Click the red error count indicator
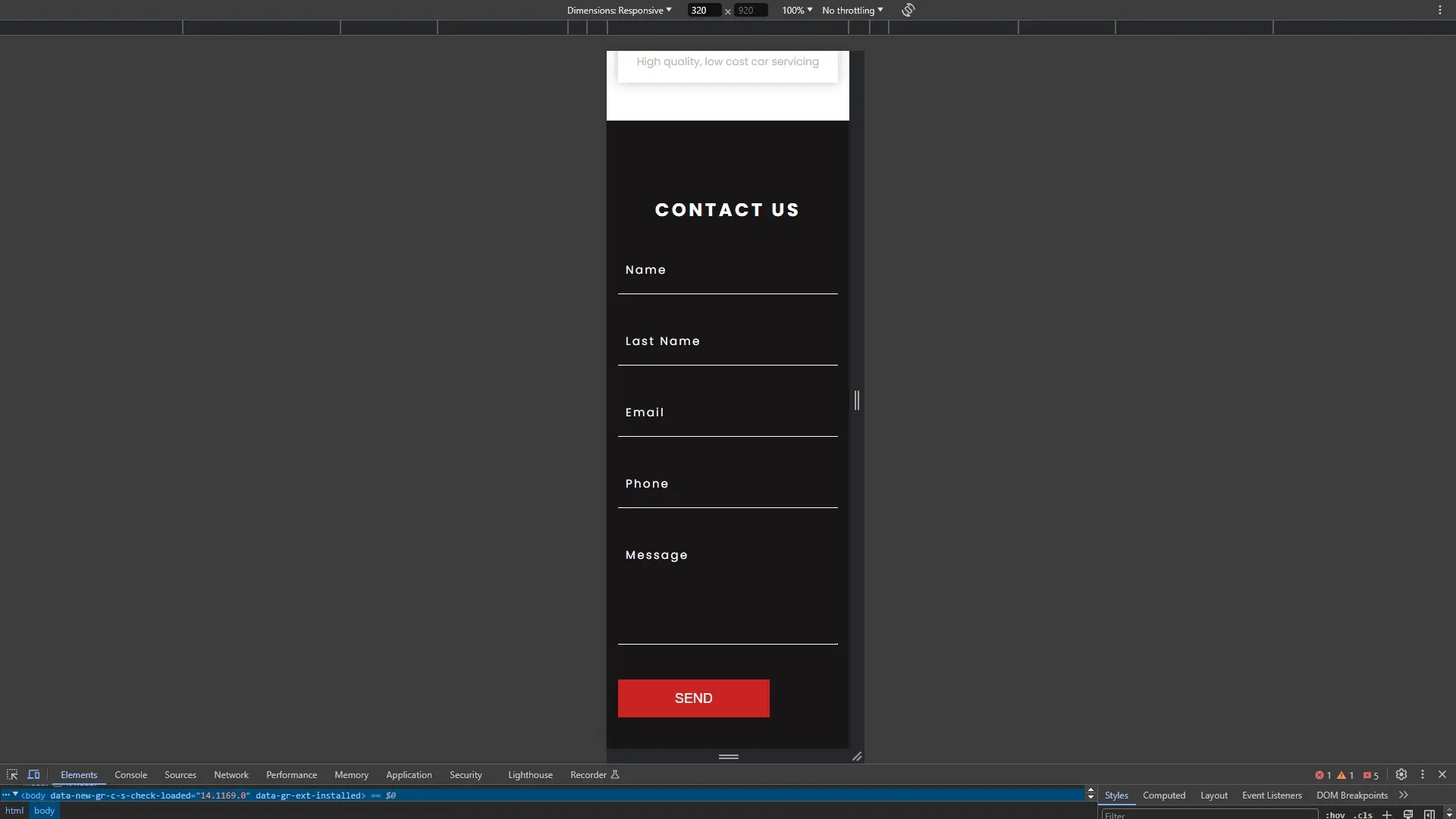 pos(1323,775)
